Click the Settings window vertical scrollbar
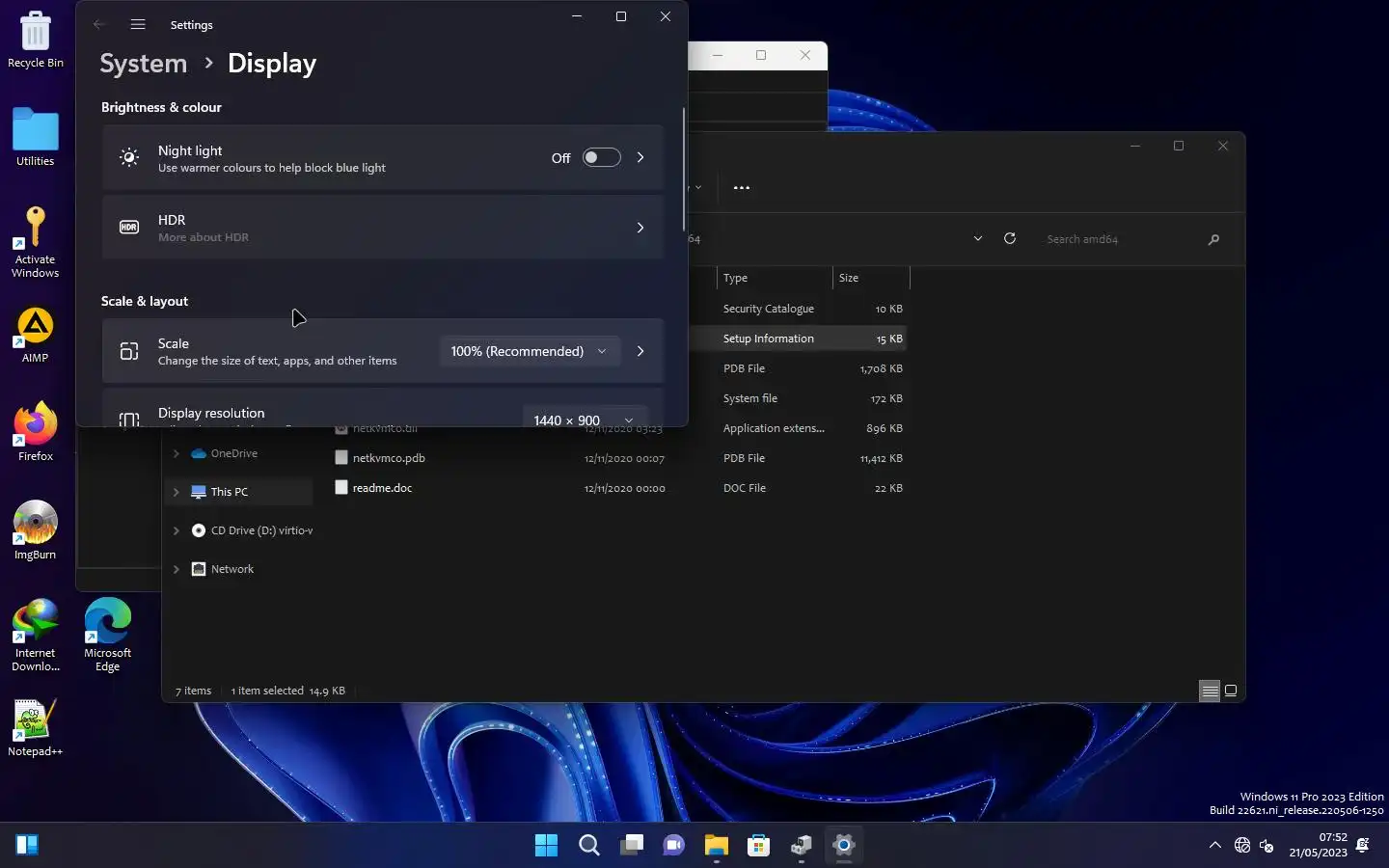 (684, 168)
